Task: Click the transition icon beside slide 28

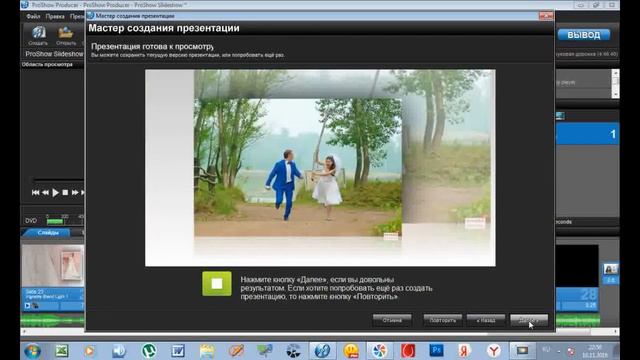Action: (x=611, y=269)
